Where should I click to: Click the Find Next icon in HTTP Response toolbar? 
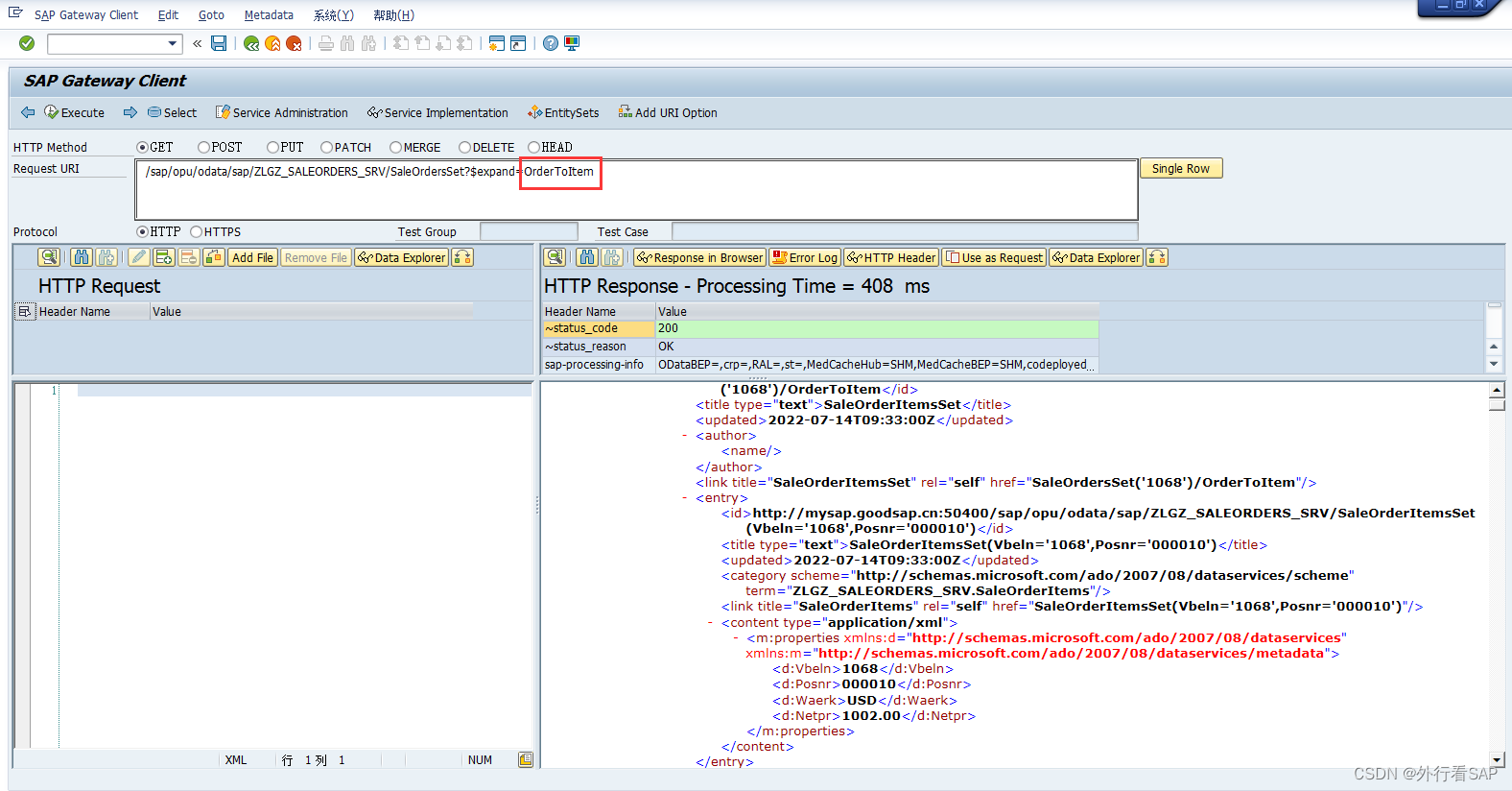click(x=612, y=257)
